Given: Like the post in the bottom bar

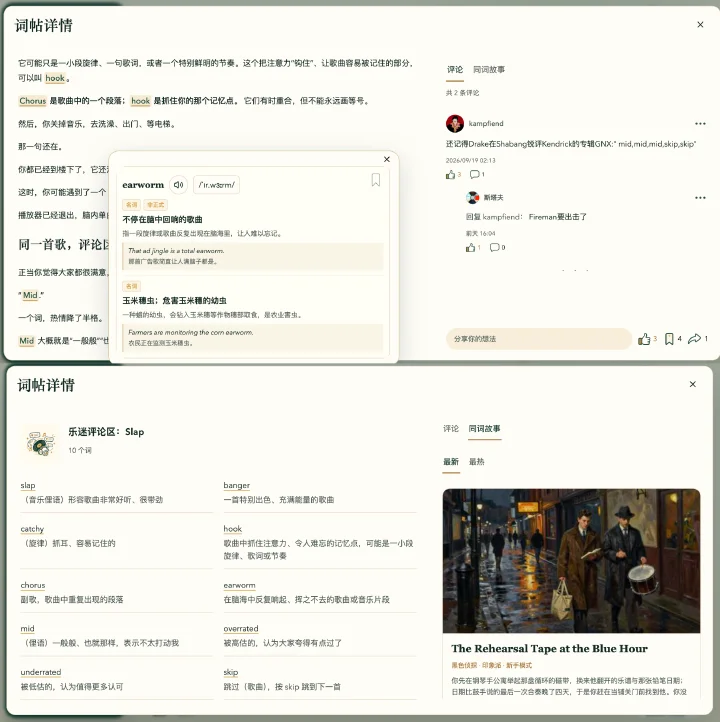Looking at the screenshot, I should pyautogui.click(x=647, y=339).
